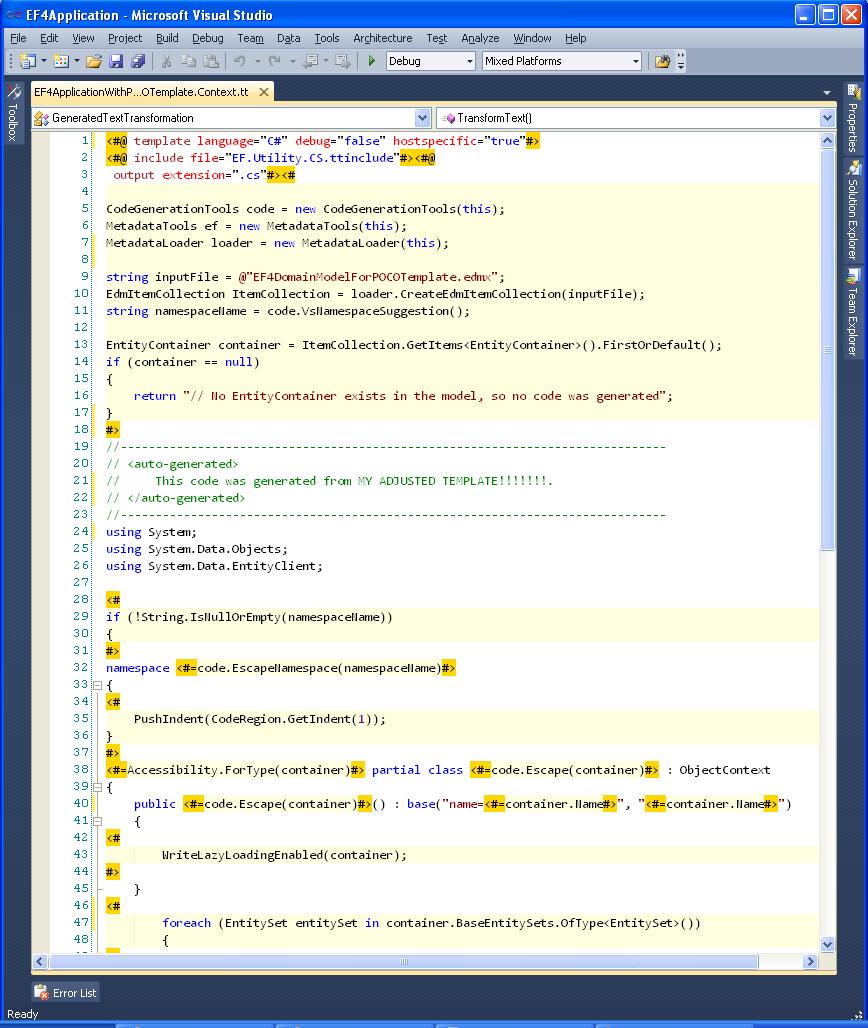Click the horizontal scrollbar left arrow
The width and height of the screenshot is (868, 1028).
(39, 961)
